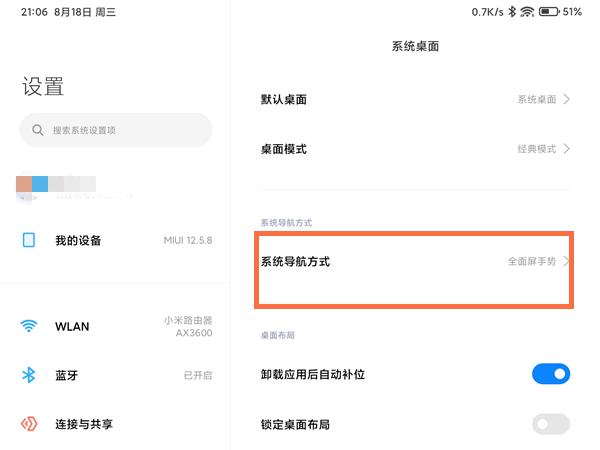The image size is (600, 450).
Task: Expand 默认桌面 chevron arrow
Action: click(567, 100)
